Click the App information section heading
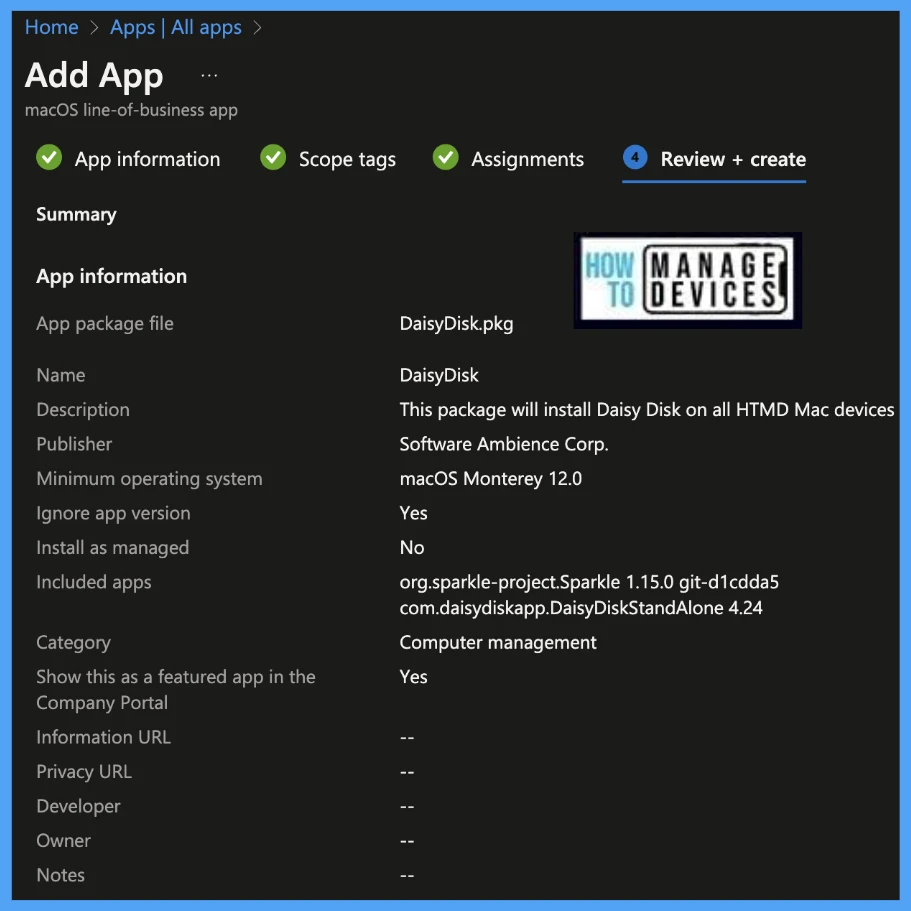Image resolution: width=911 pixels, height=911 pixels. coord(112,276)
